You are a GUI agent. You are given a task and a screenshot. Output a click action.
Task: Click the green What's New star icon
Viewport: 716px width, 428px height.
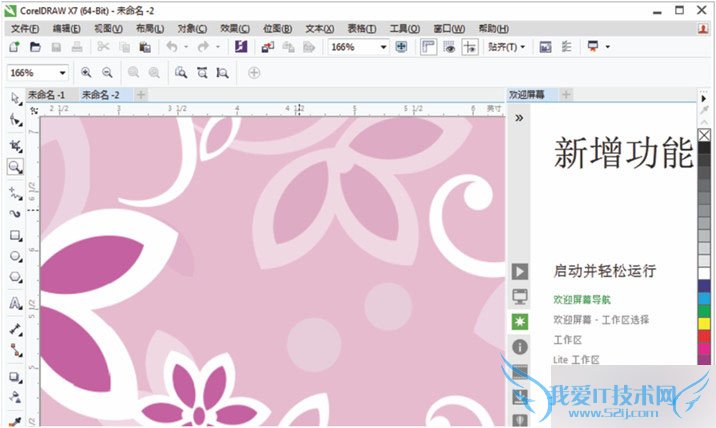pyautogui.click(x=519, y=321)
